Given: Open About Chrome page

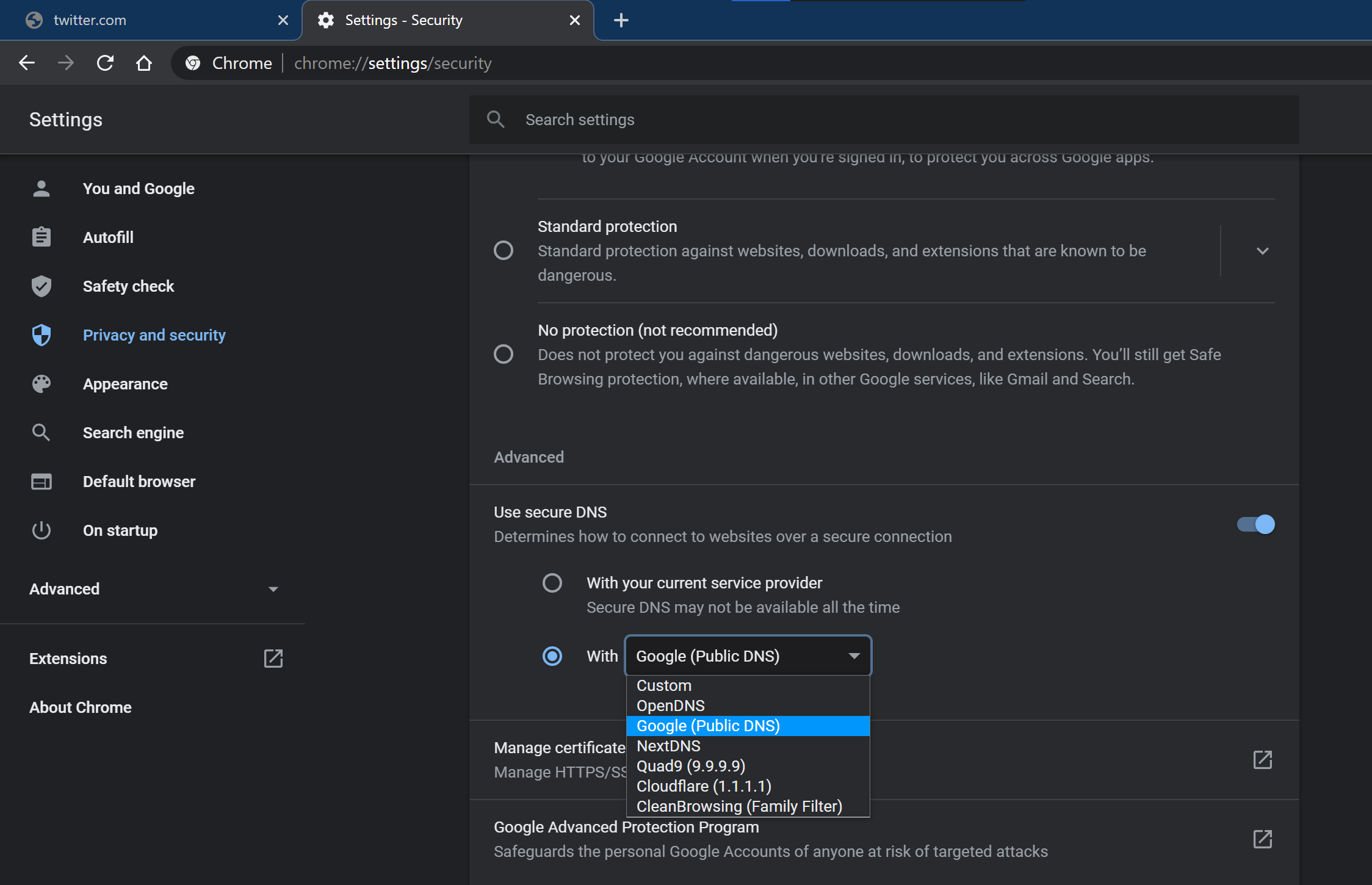Looking at the screenshot, I should [x=81, y=707].
